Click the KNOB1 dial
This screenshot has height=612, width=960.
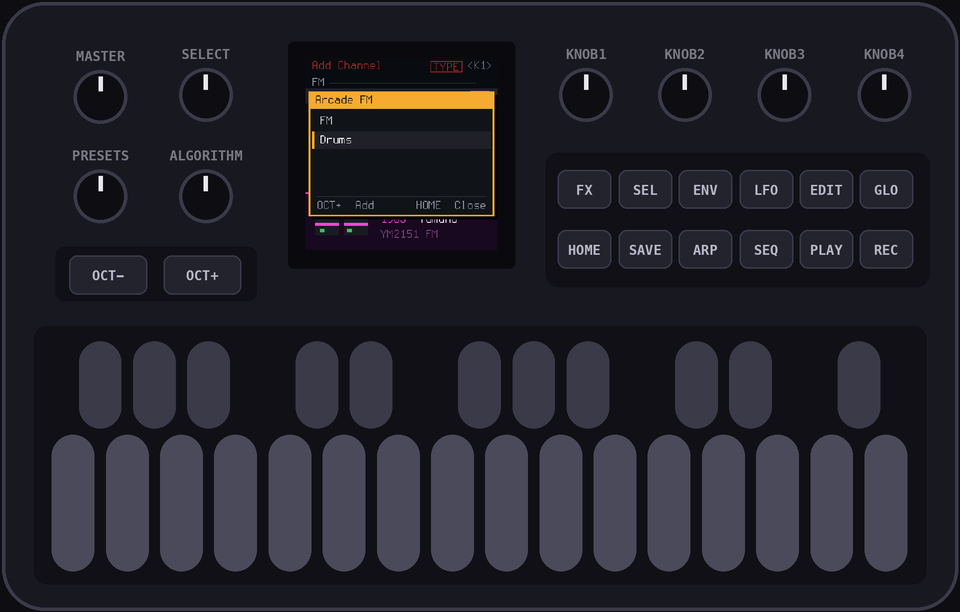coord(586,95)
